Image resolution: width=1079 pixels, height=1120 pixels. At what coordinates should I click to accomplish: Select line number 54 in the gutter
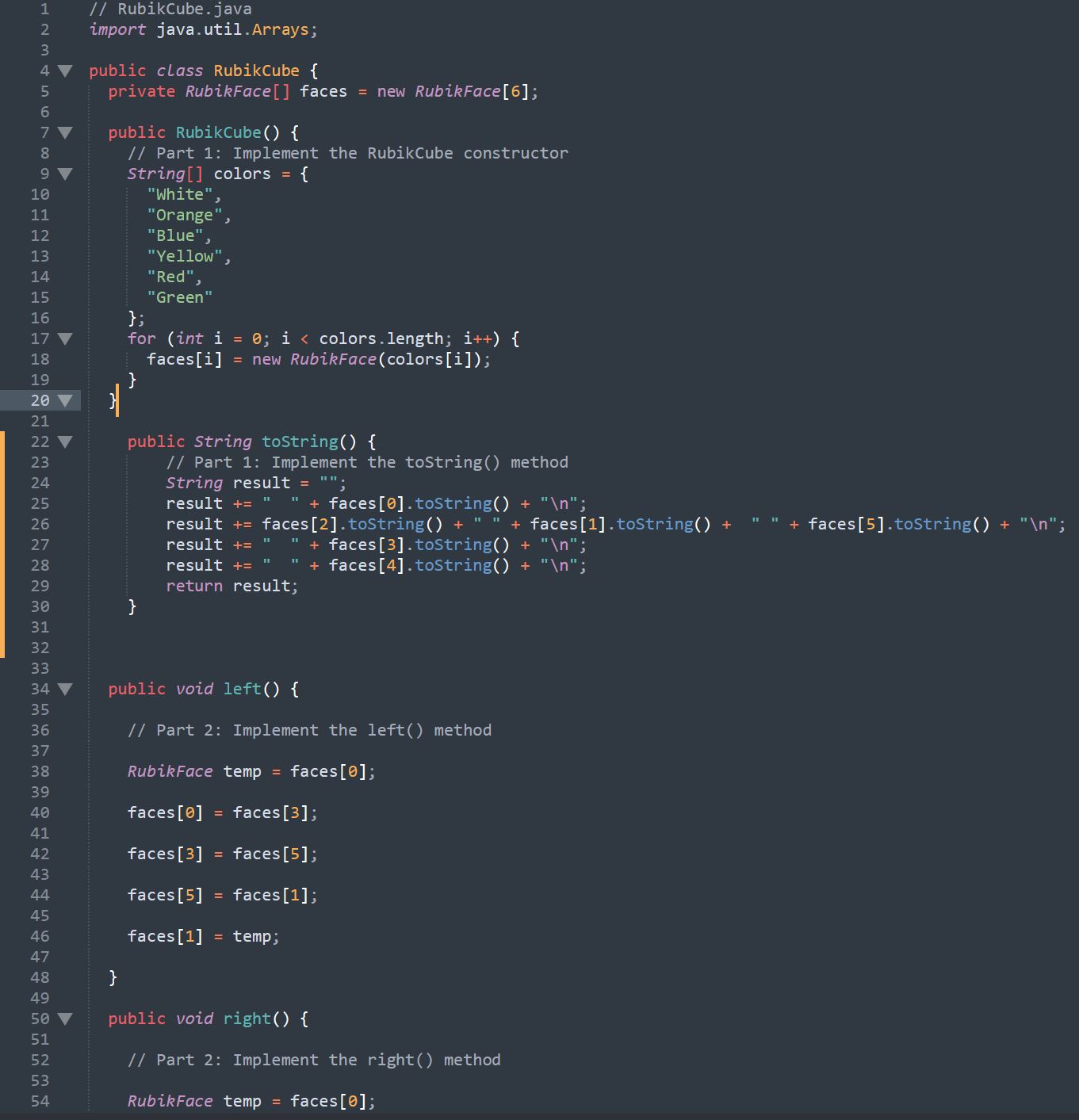point(40,1101)
